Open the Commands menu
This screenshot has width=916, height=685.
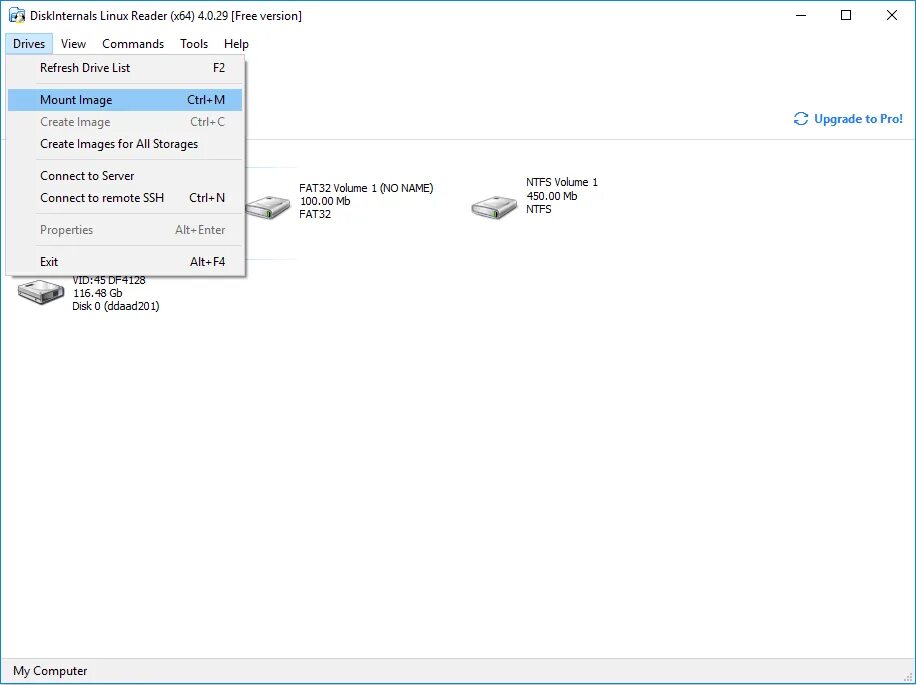[133, 44]
